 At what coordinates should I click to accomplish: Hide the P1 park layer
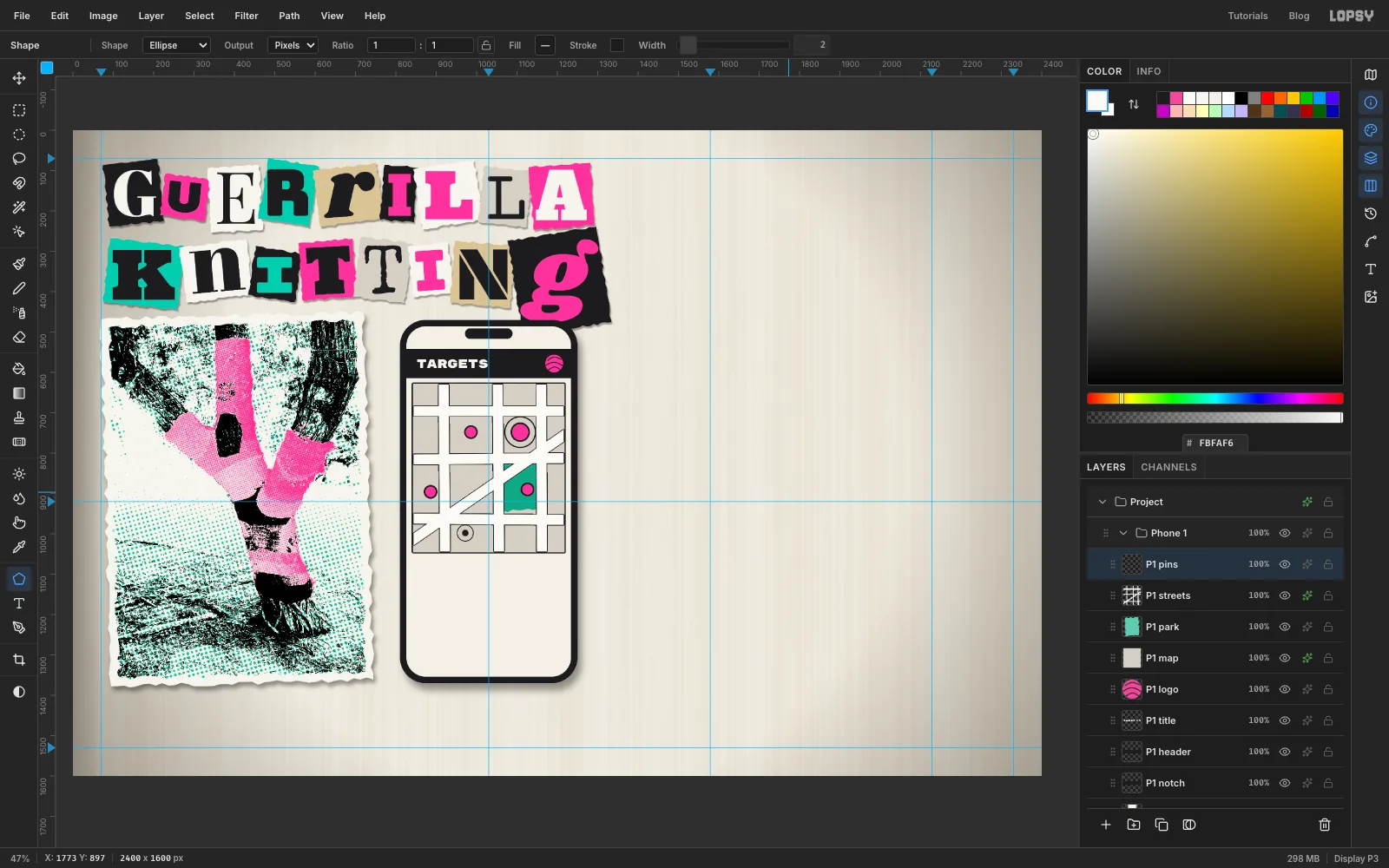pos(1285,627)
